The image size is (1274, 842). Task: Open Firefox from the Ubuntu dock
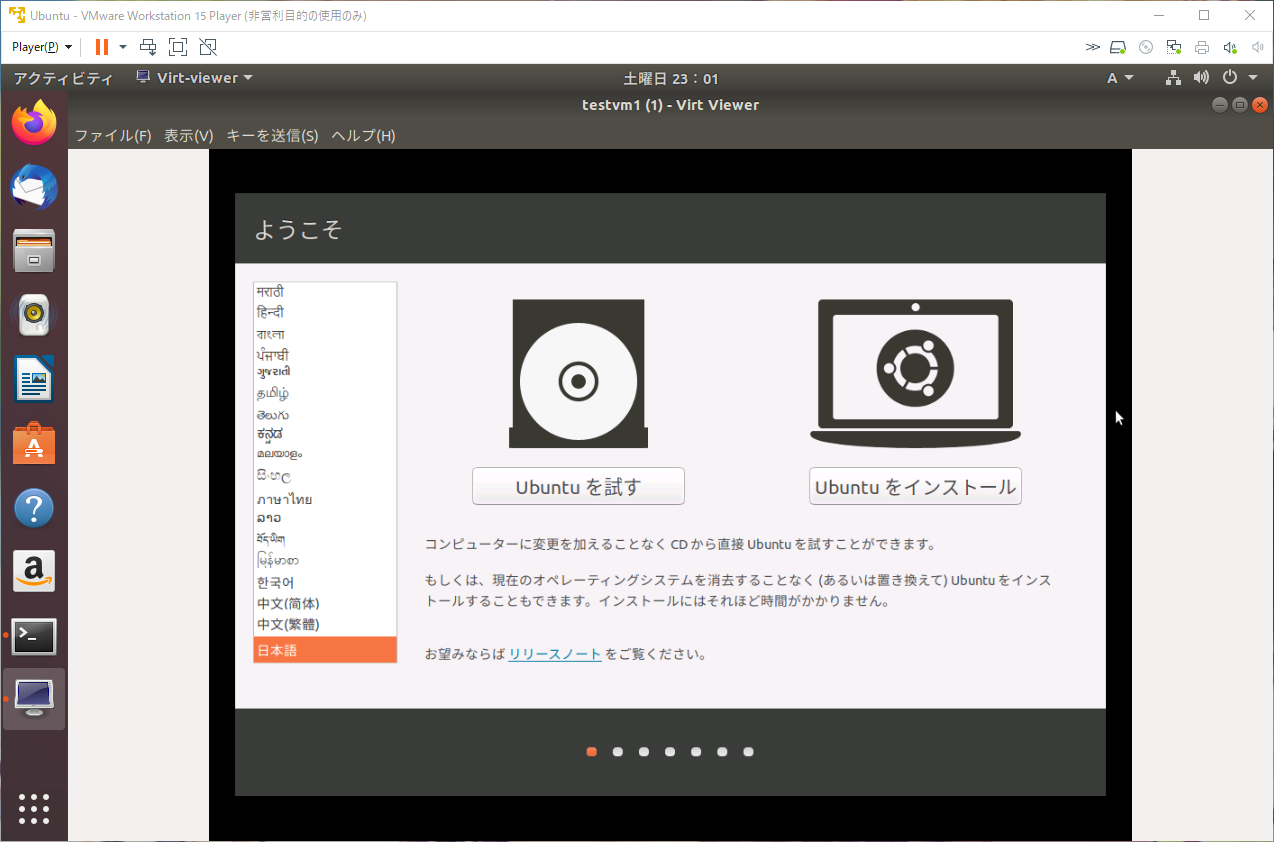tap(34, 123)
